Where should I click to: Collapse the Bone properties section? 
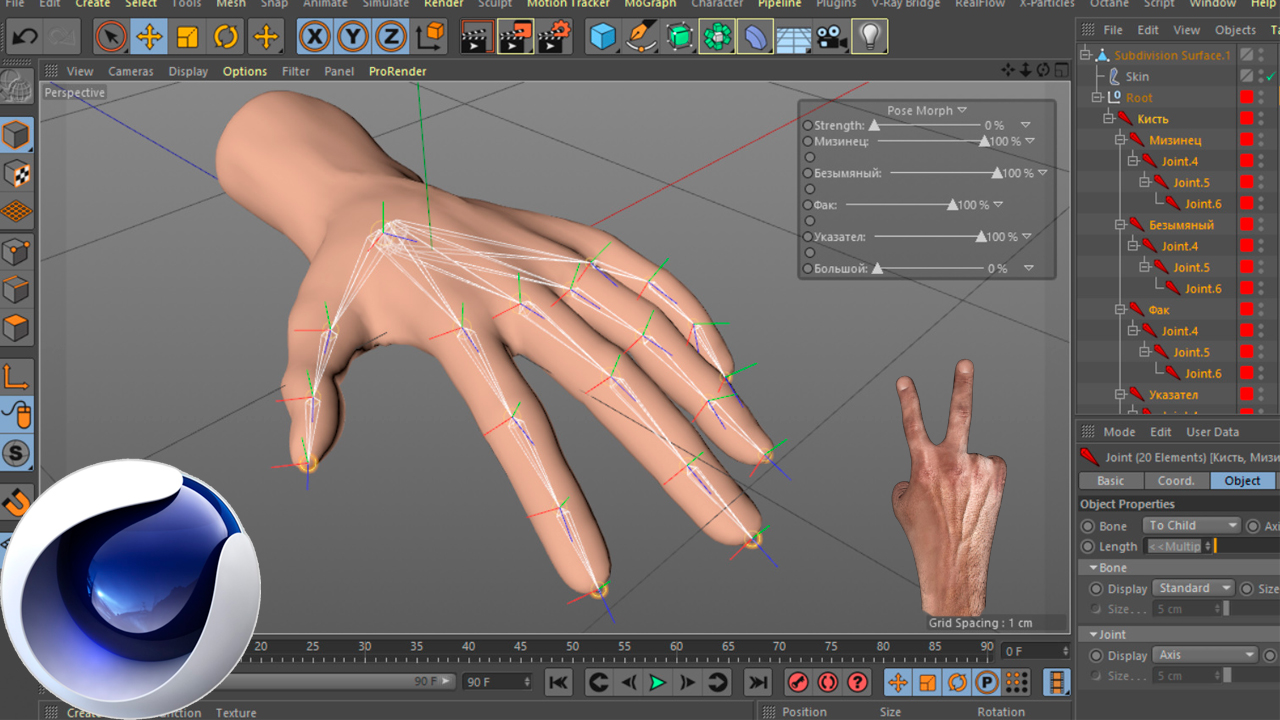(1094, 568)
